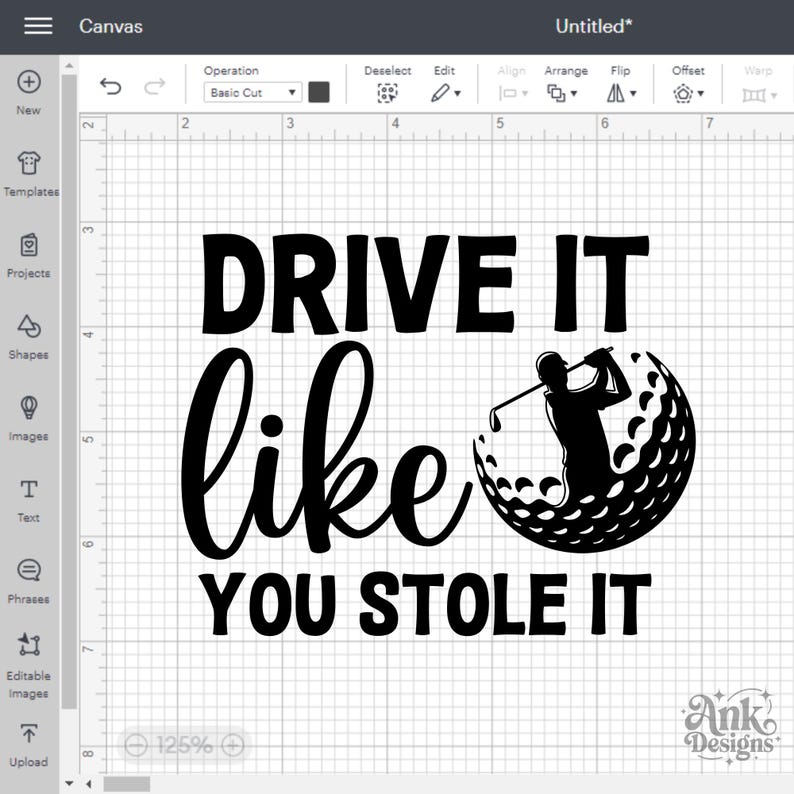Screen dimensions: 794x794
Task: Click the Canvas title
Action: click(111, 26)
